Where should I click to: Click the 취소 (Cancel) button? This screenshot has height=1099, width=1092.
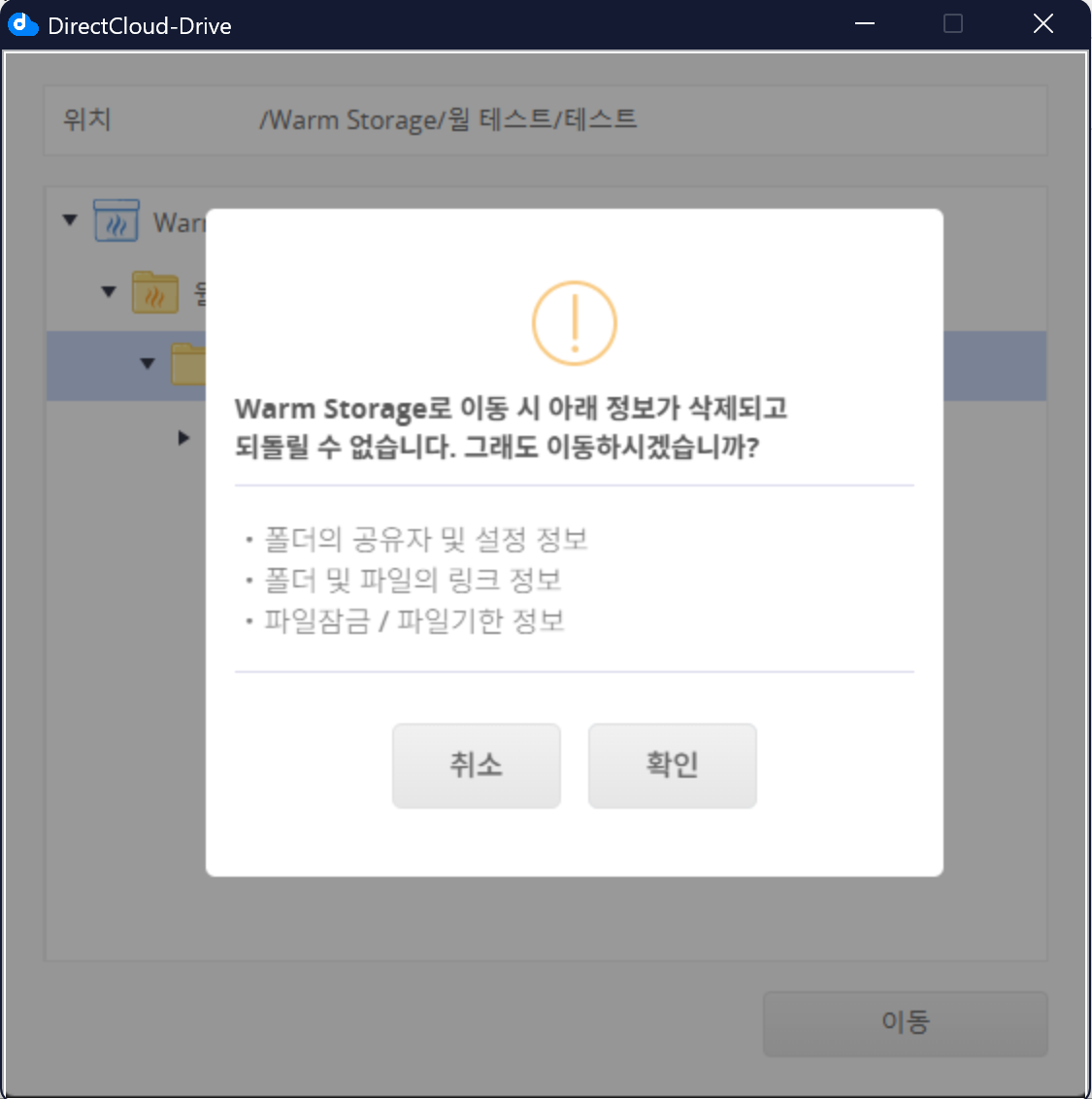pyautogui.click(x=476, y=765)
